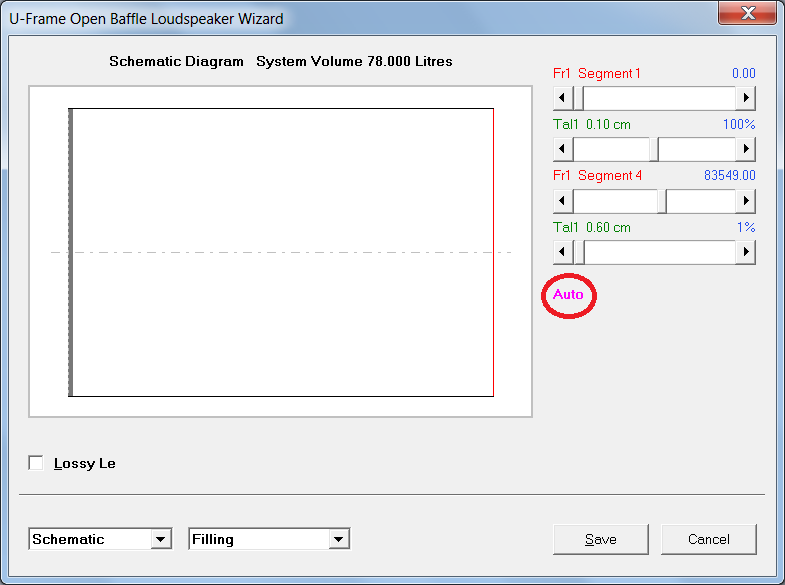Open the Schematic dropdown
The width and height of the screenshot is (785, 585).
[x=160, y=539]
